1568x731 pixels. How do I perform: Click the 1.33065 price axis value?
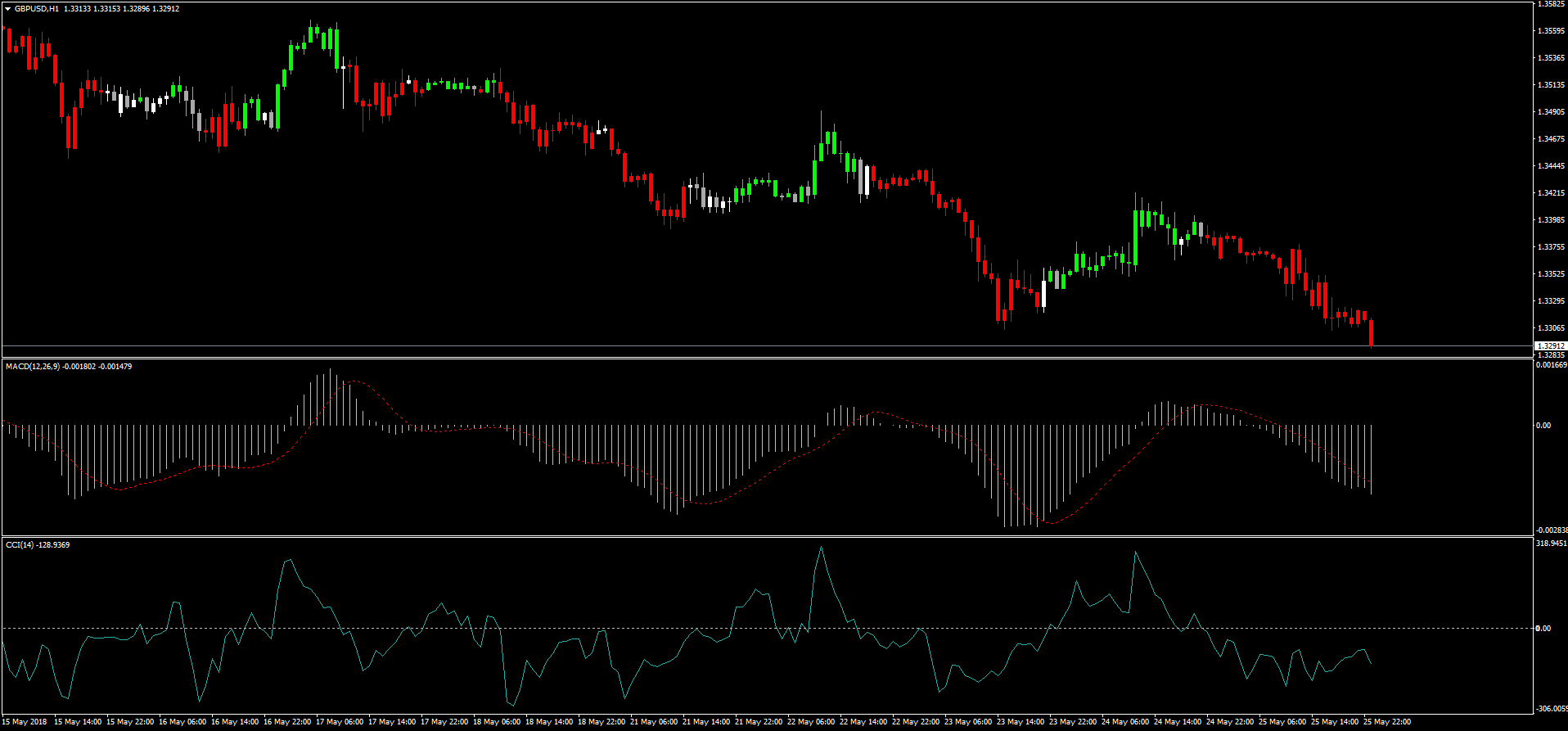point(1552,328)
